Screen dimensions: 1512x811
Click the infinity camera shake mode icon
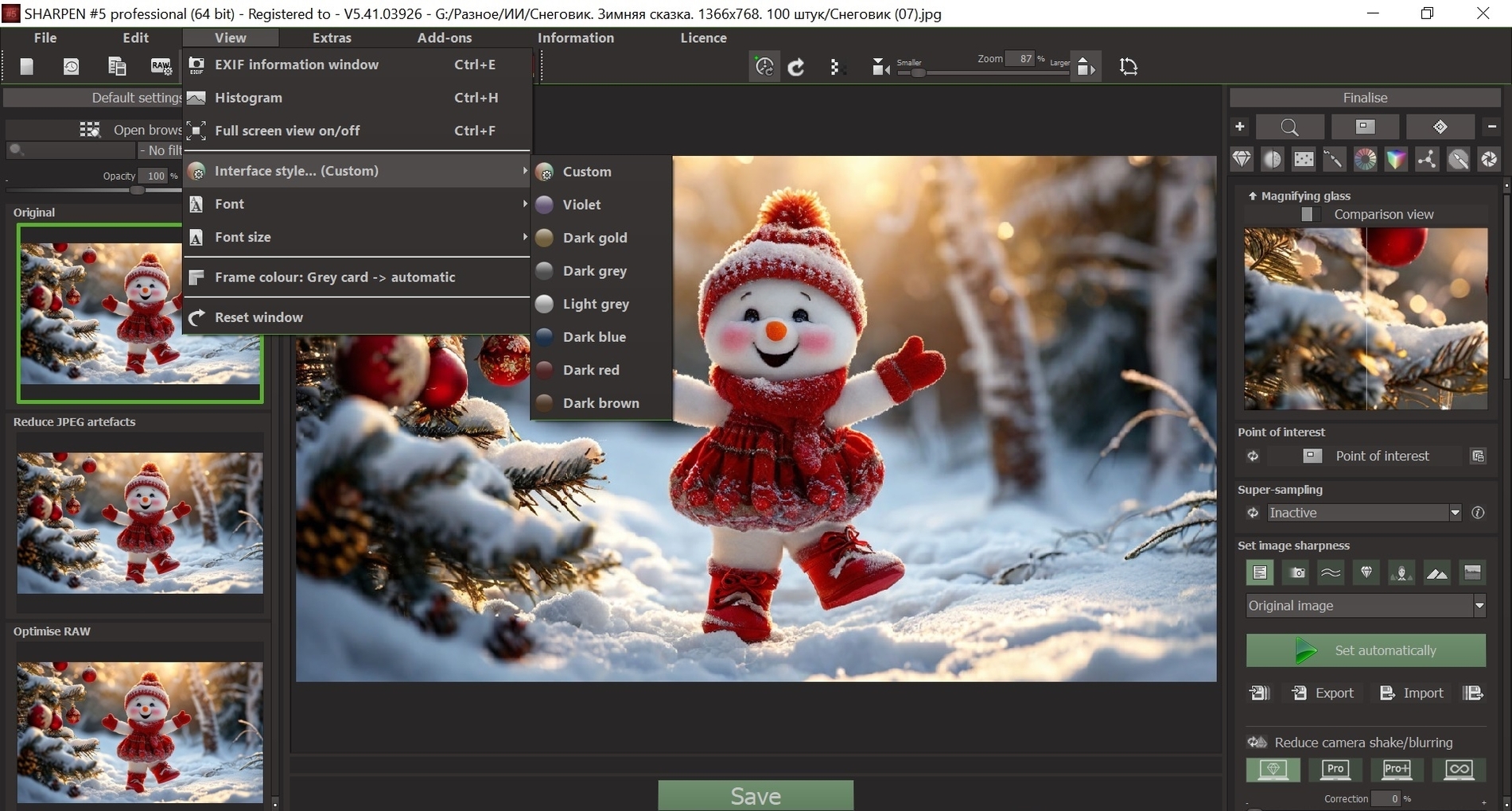1459,769
